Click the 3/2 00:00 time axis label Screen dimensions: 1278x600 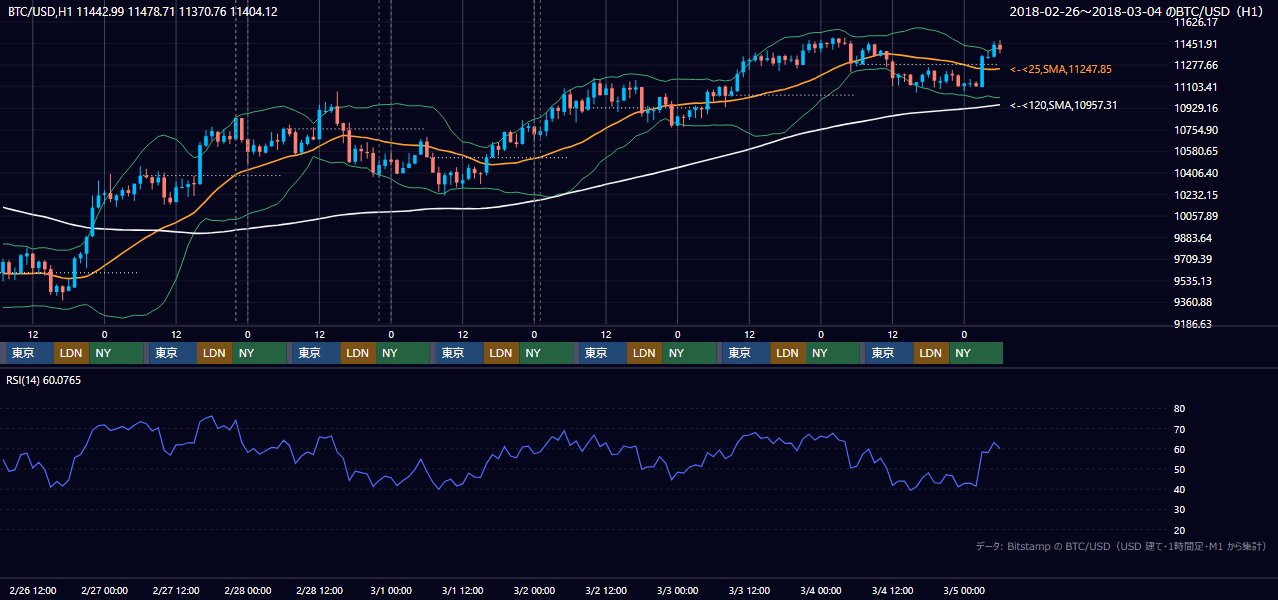[535, 590]
